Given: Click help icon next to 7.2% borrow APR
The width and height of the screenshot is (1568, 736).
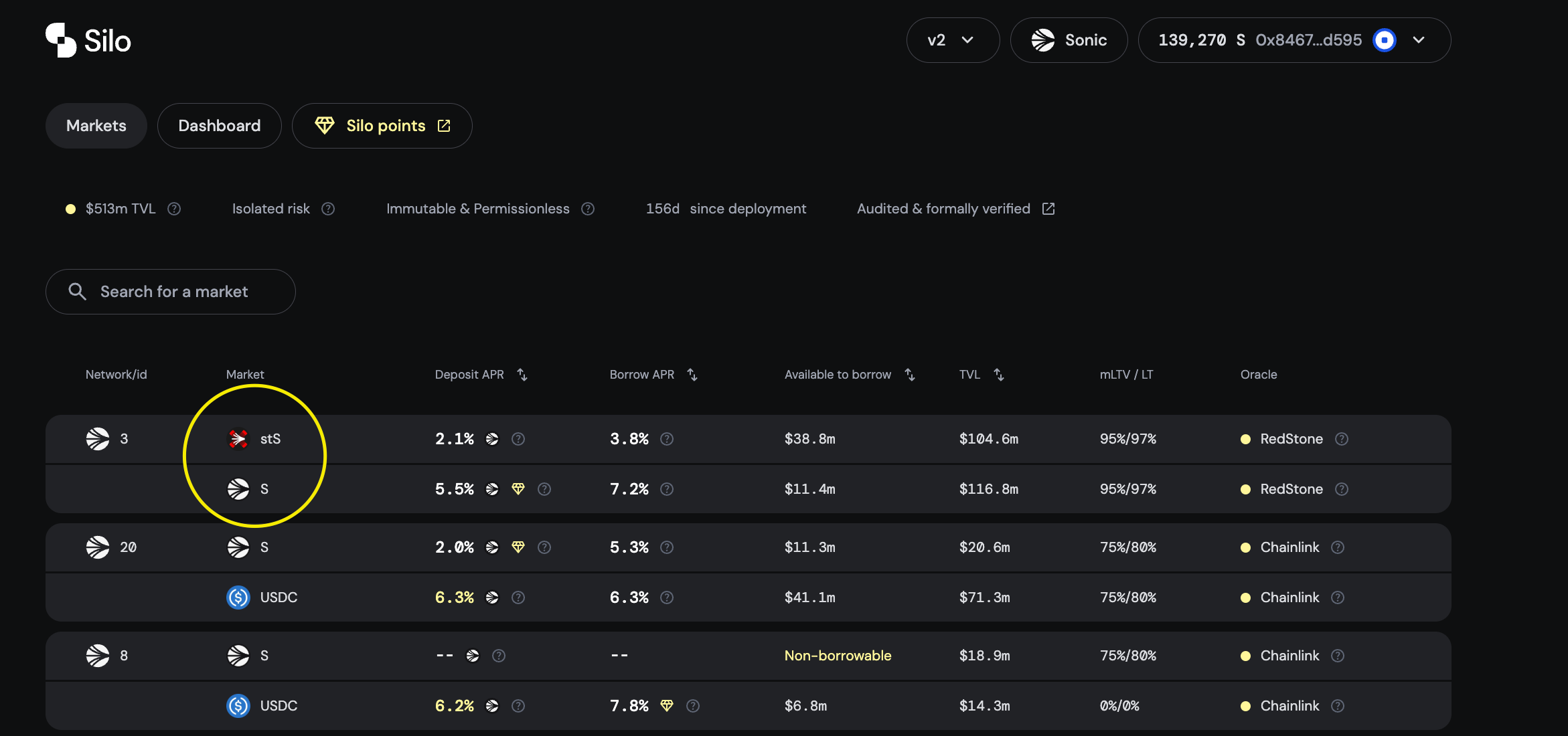Looking at the screenshot, I should pos(667,489).
